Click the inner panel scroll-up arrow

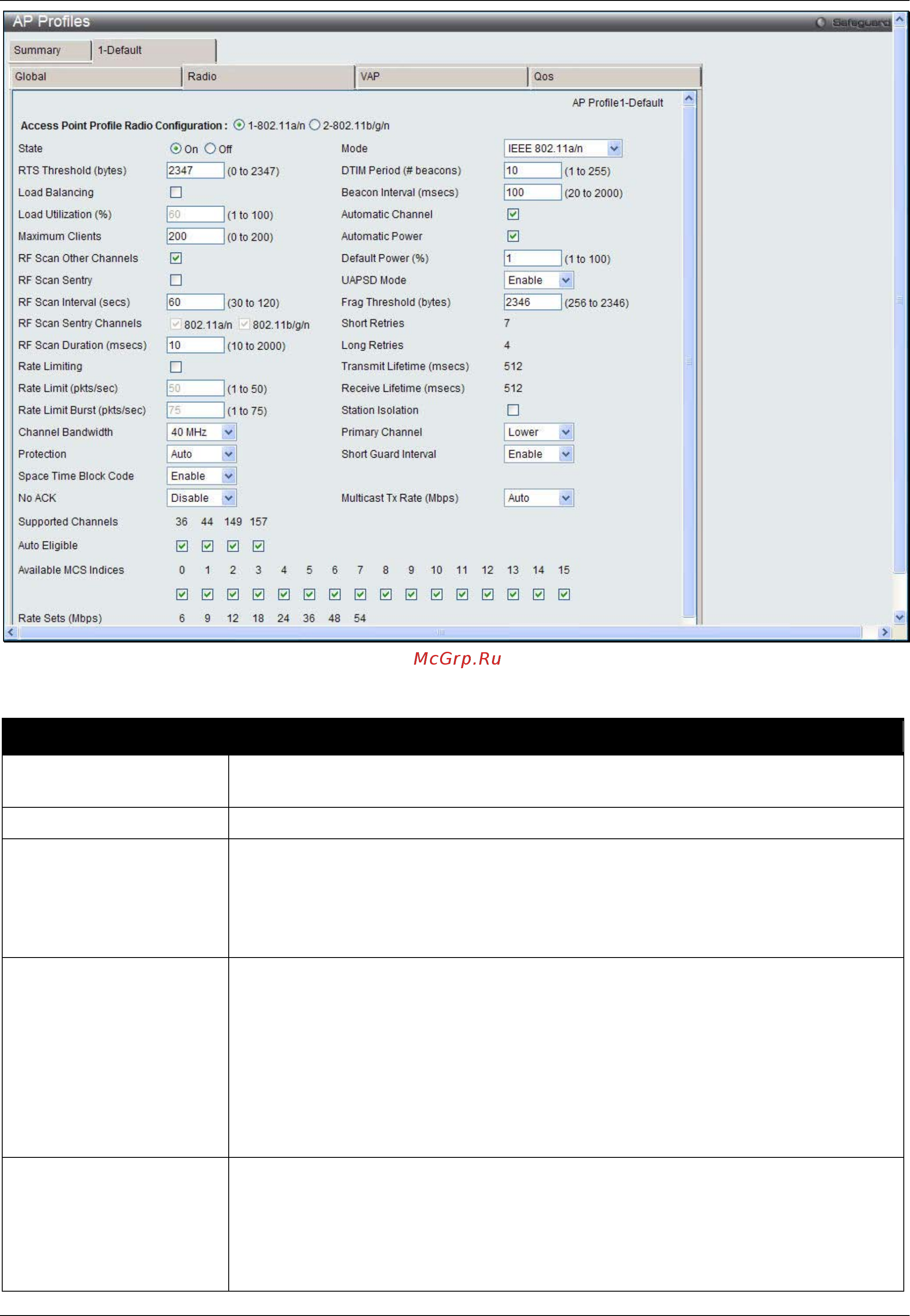coord(689,99)
